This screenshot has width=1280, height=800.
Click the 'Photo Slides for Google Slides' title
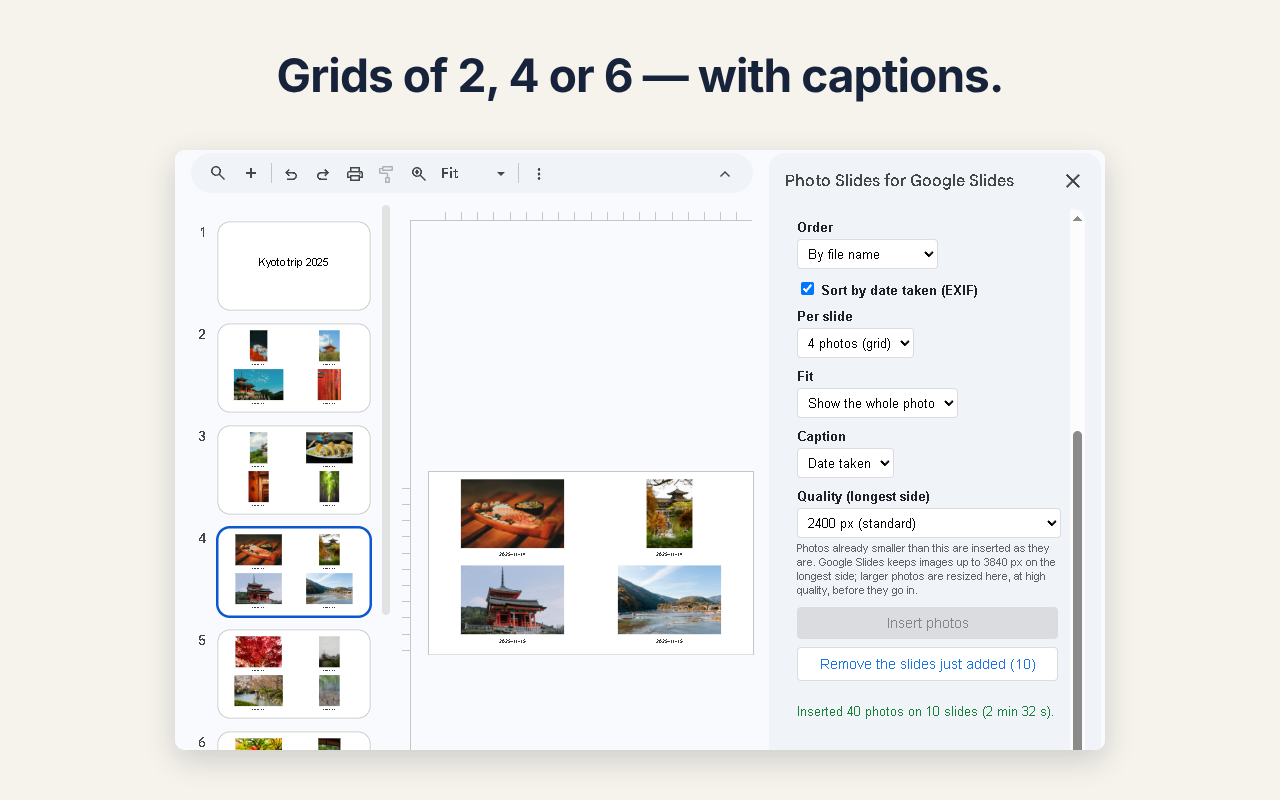pyautogui.click(x=899, y=181)
